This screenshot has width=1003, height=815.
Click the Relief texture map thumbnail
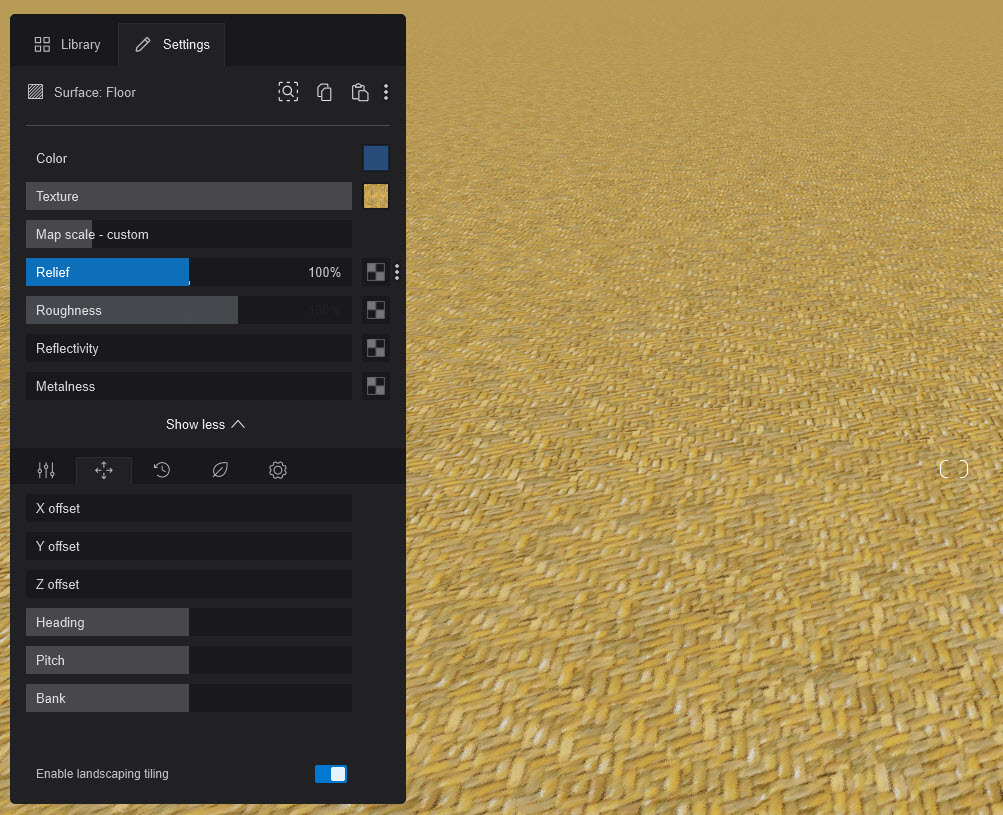point(375,271)
